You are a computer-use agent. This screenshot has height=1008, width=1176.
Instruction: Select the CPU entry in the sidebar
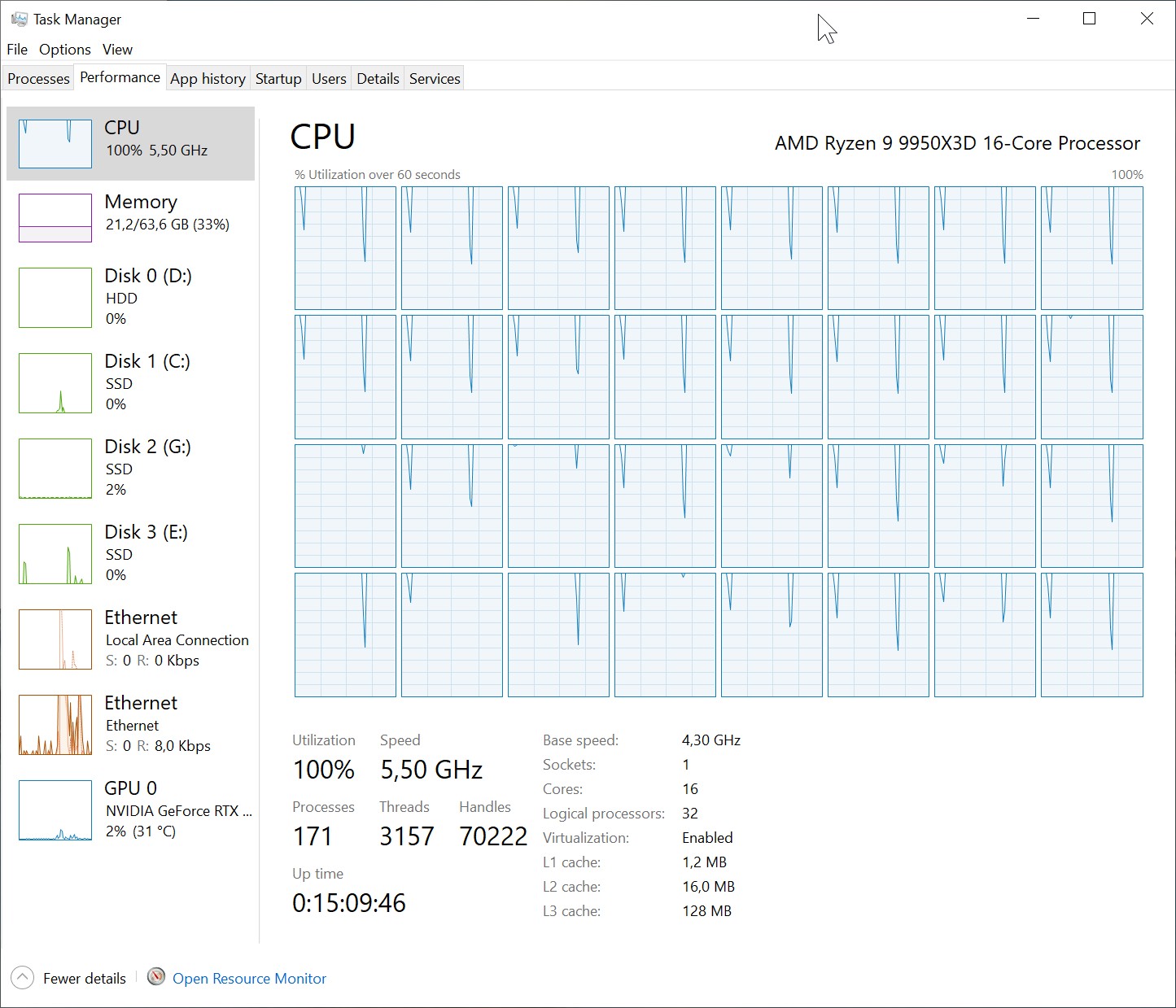pyautogui.click(x=130, y=143)
